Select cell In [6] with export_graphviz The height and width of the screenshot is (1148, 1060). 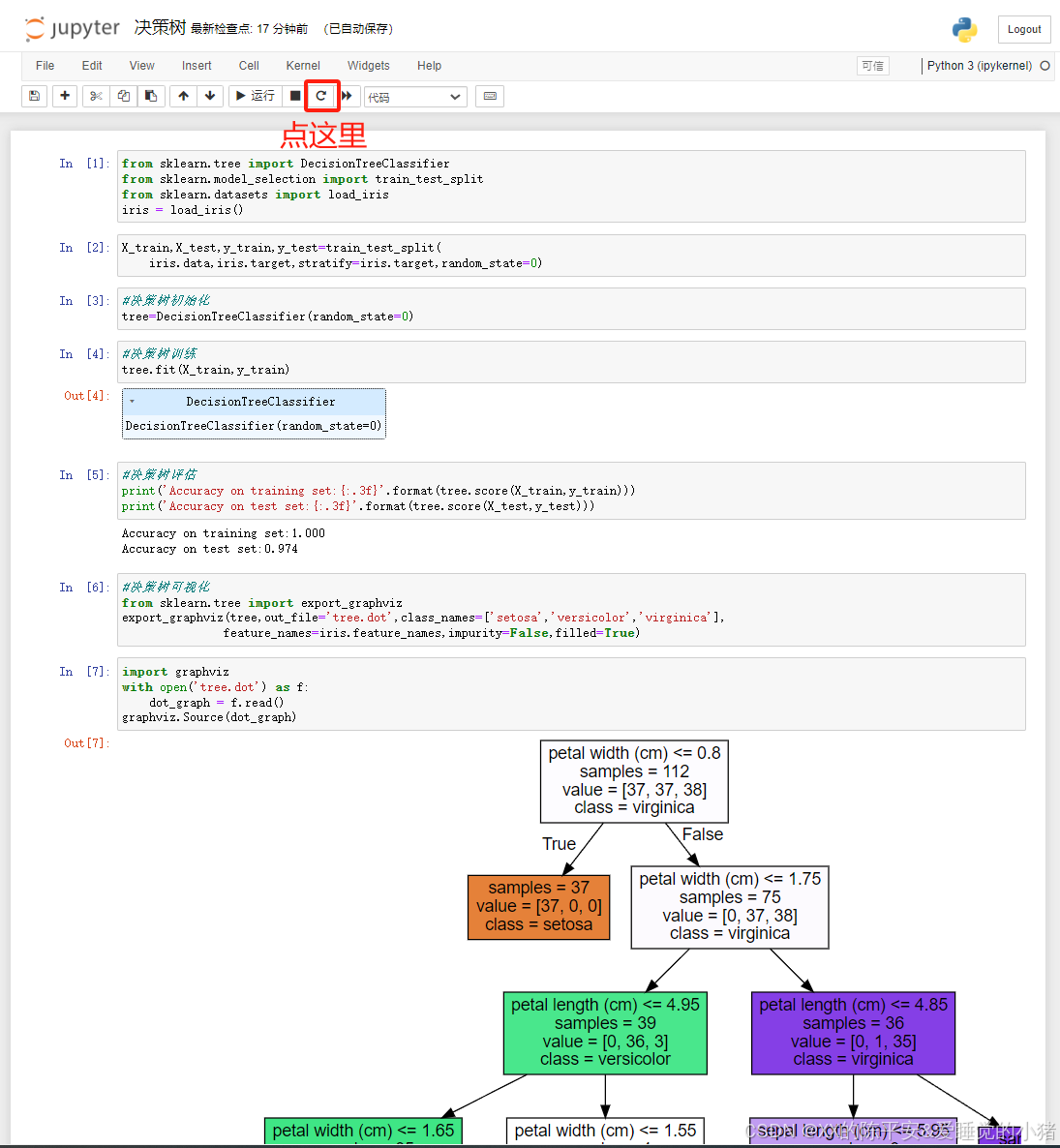[x=571, y=610]
